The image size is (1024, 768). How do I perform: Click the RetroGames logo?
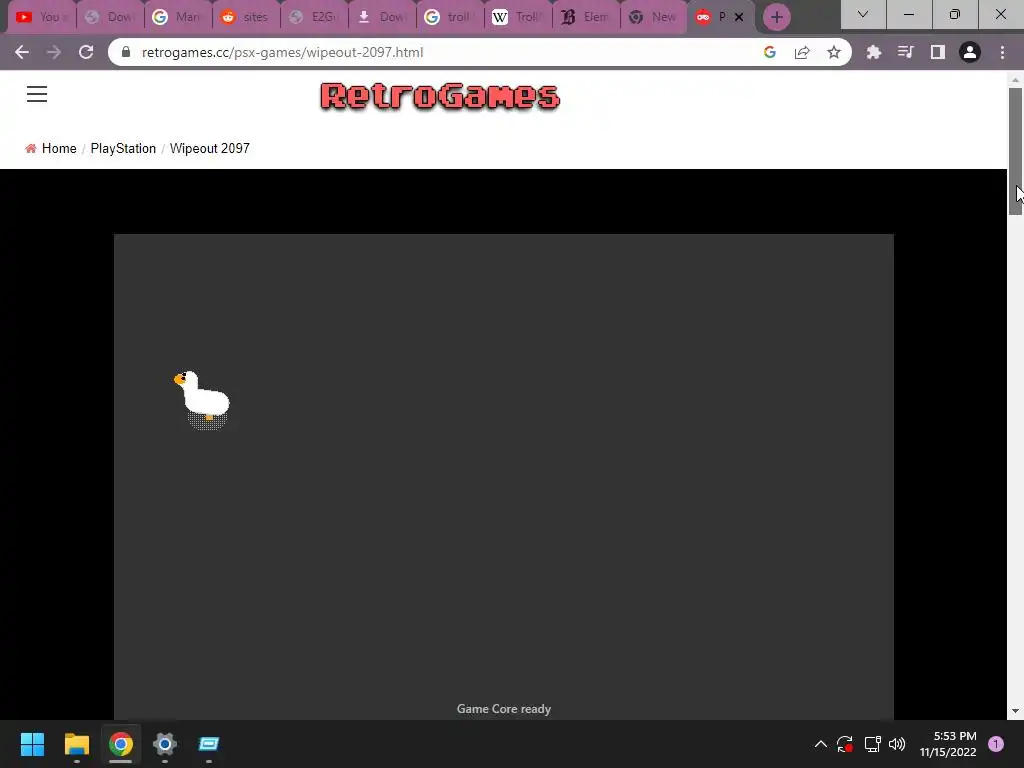click(440, 96)
